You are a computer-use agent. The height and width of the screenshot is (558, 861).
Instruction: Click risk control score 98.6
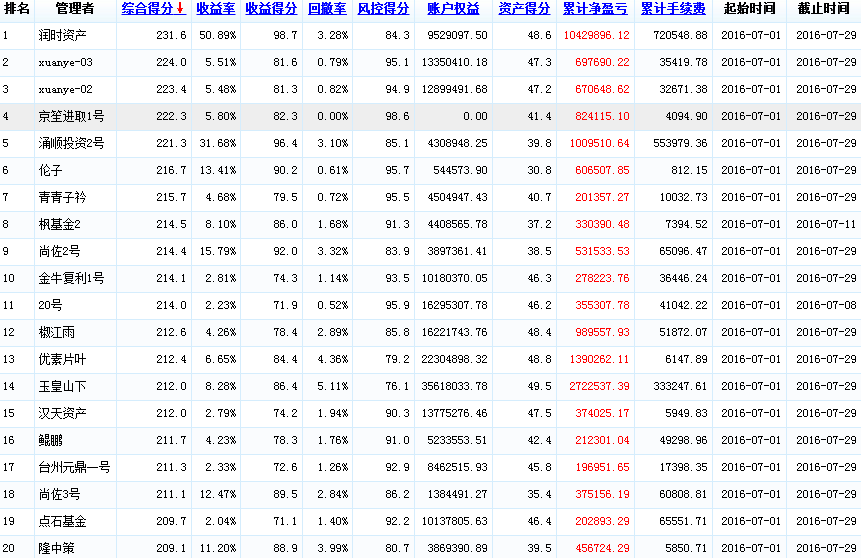[x=398, y=116]
